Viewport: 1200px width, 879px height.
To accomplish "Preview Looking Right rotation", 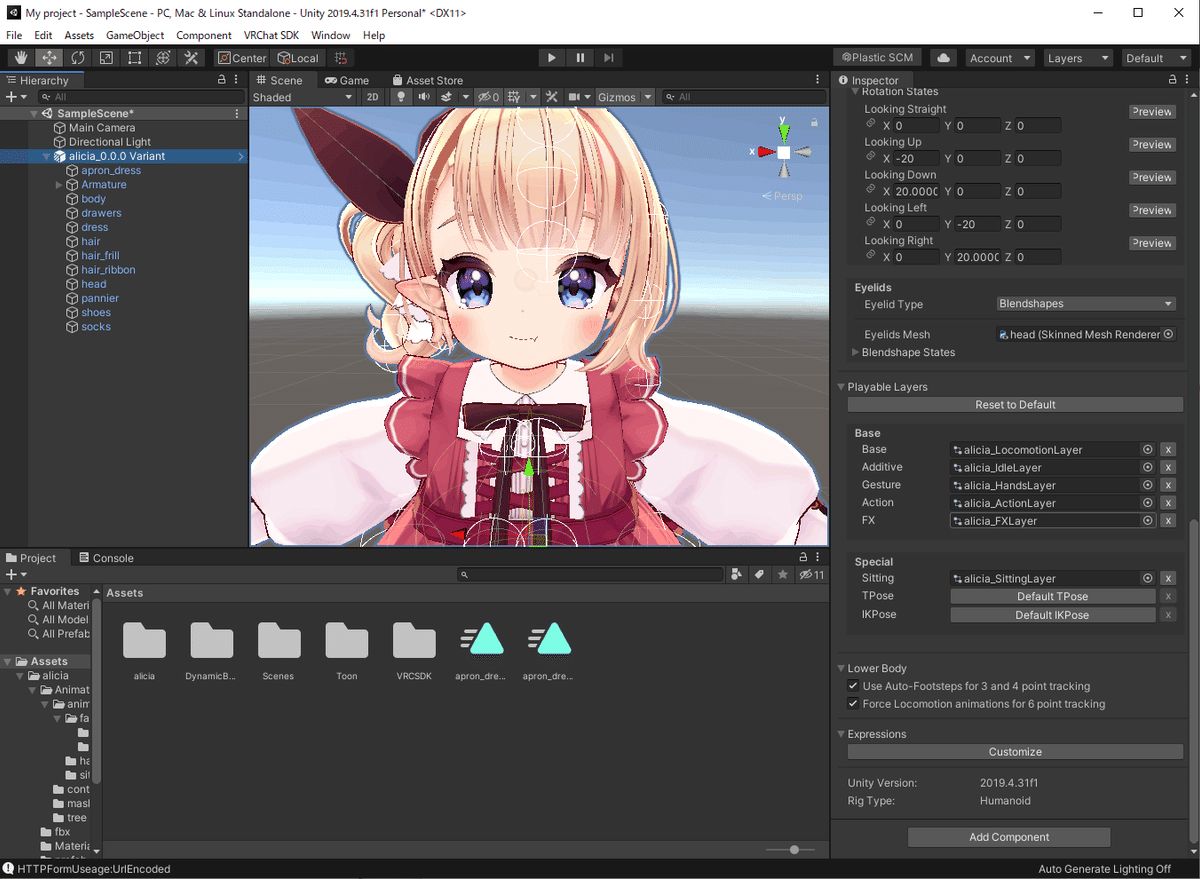I will pyautogui.click(x=1152, y=243).
